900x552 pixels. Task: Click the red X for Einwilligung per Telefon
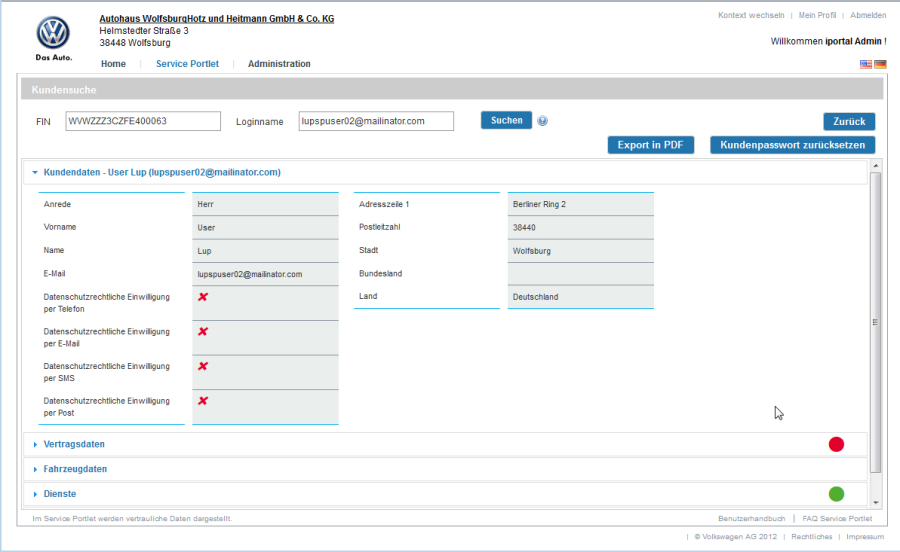tap(203, 297)
